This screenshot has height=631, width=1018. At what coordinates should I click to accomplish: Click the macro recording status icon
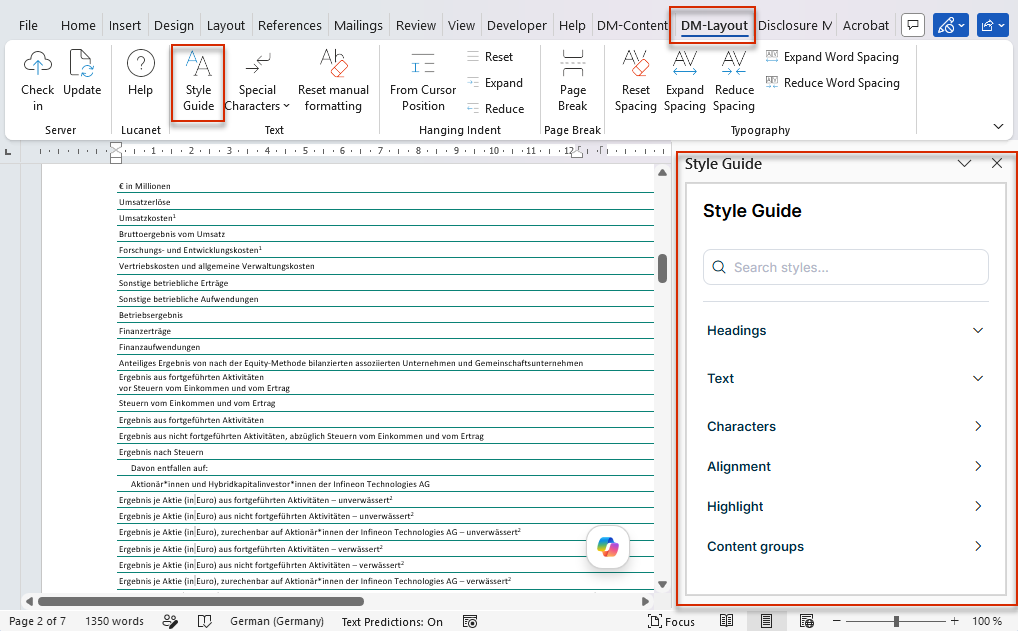click(470, 621)
